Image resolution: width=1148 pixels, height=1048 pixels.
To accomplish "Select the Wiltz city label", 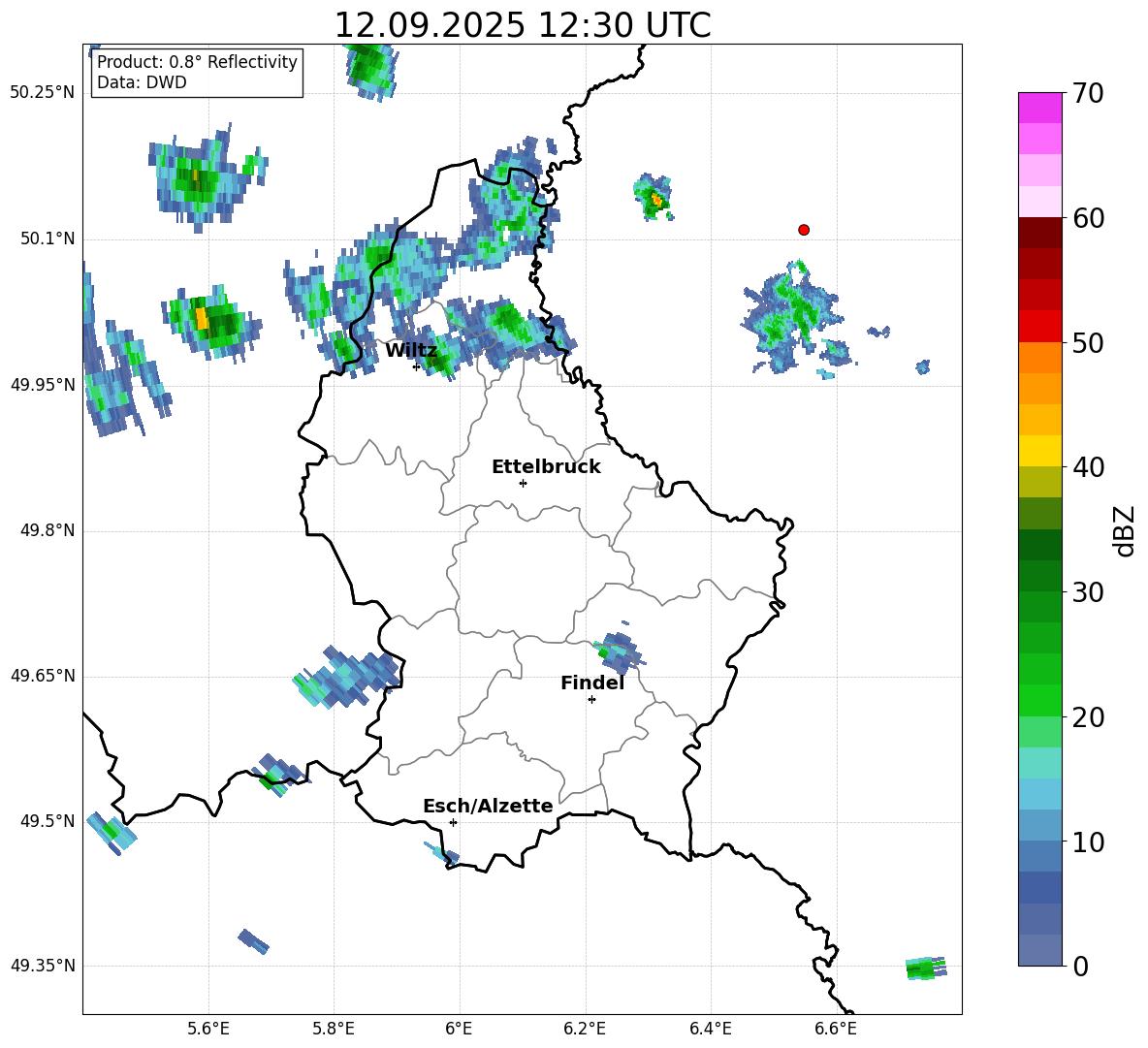I will click(x=410, y=350).
